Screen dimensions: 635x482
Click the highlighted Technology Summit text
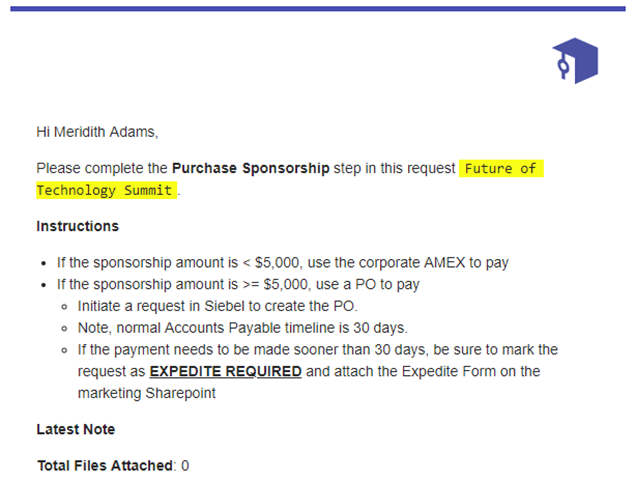[x=106, y=190]
